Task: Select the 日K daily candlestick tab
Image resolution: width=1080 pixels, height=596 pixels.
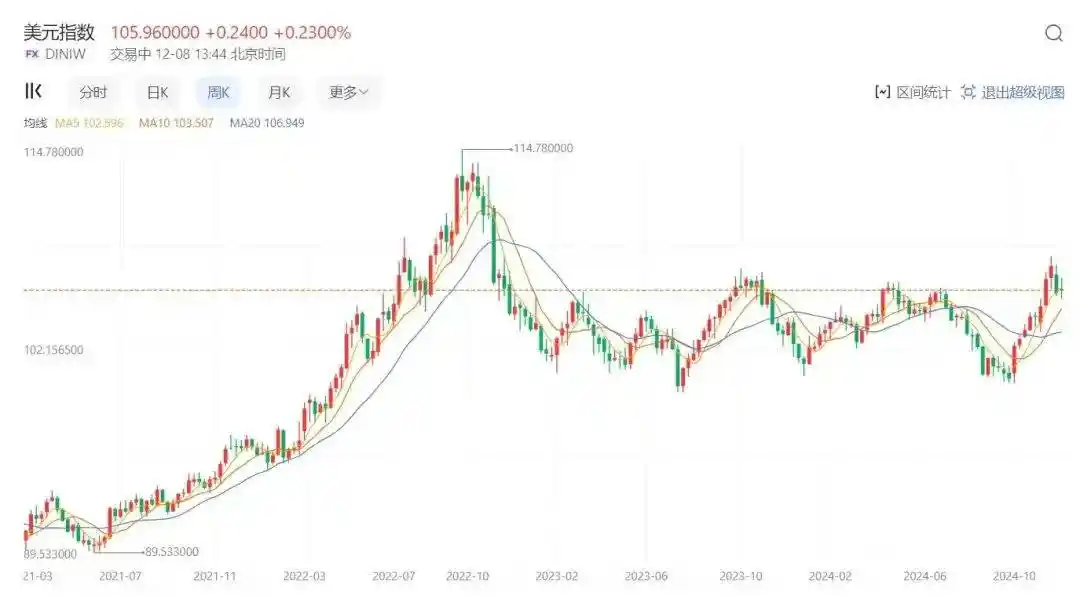Action: click(157, 92)
